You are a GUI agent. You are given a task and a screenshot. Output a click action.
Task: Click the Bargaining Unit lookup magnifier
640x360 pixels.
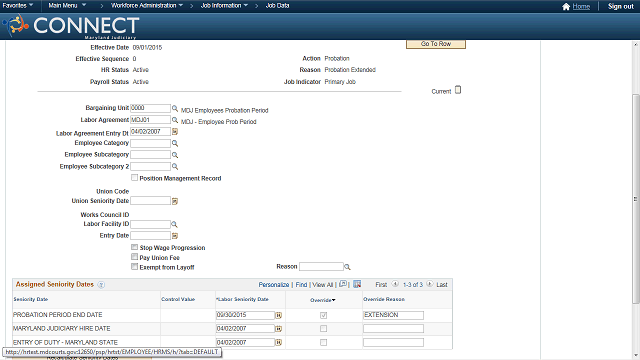pos(175,109)
